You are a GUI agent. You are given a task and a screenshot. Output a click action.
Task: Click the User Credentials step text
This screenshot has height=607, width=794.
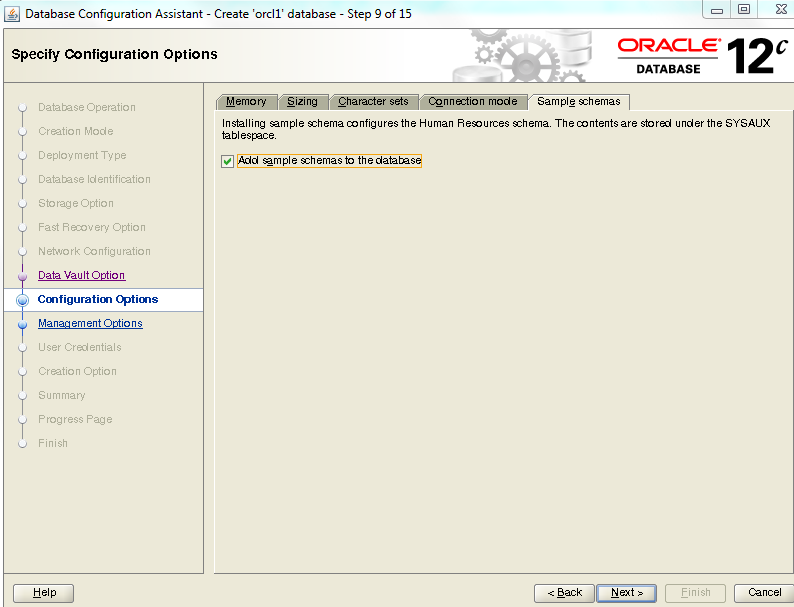click(x=80, y=347)
